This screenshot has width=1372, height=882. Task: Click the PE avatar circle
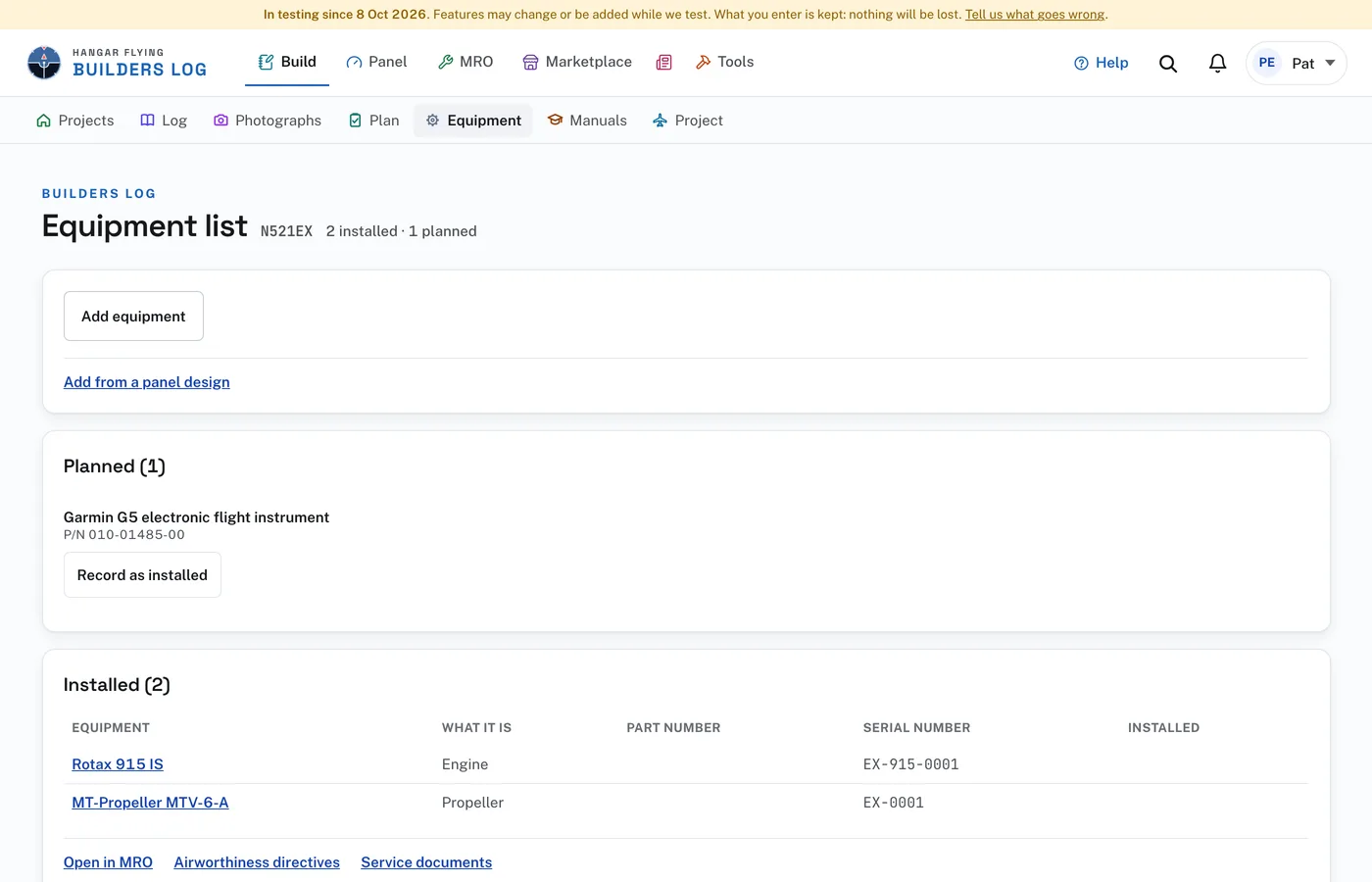(x=1266, y=63)
